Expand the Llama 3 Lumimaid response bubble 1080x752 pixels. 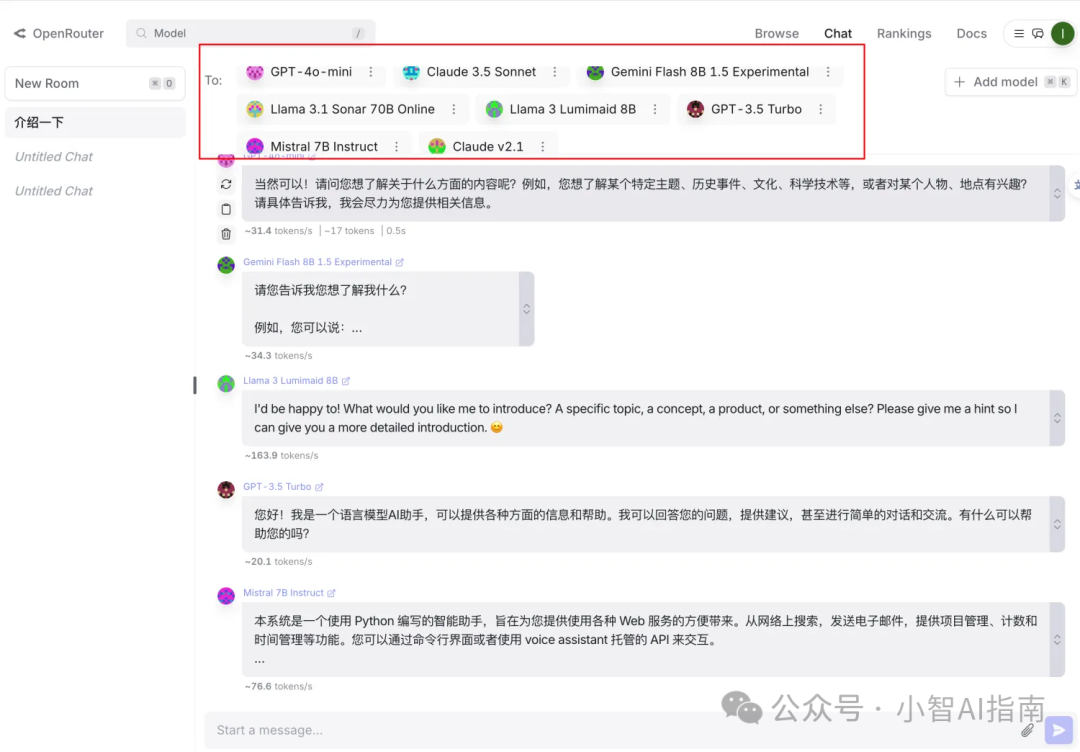[x=1057, y=418]
